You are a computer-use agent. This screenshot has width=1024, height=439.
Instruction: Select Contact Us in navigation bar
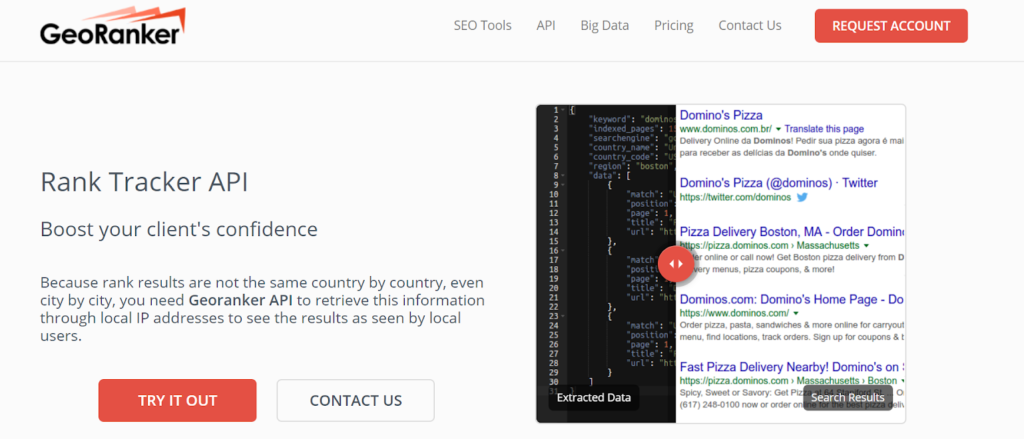pyautogui.click(x=750, y=26)
